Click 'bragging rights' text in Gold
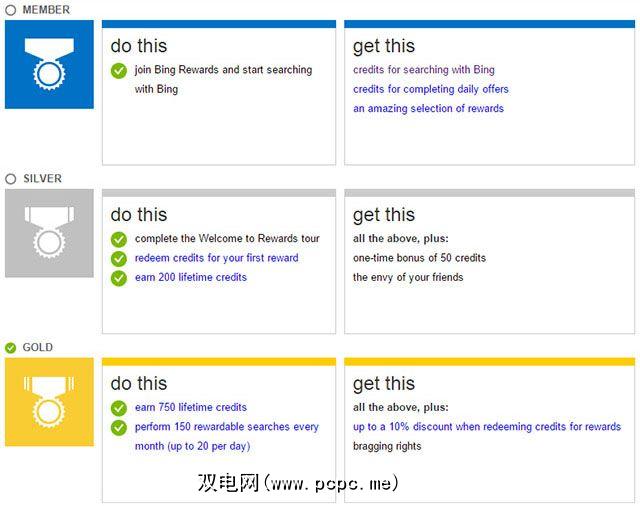 (387, 446)
